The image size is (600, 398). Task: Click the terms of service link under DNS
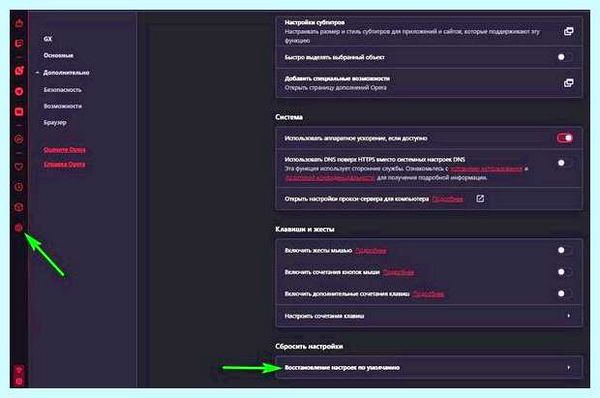click(486, 168)
